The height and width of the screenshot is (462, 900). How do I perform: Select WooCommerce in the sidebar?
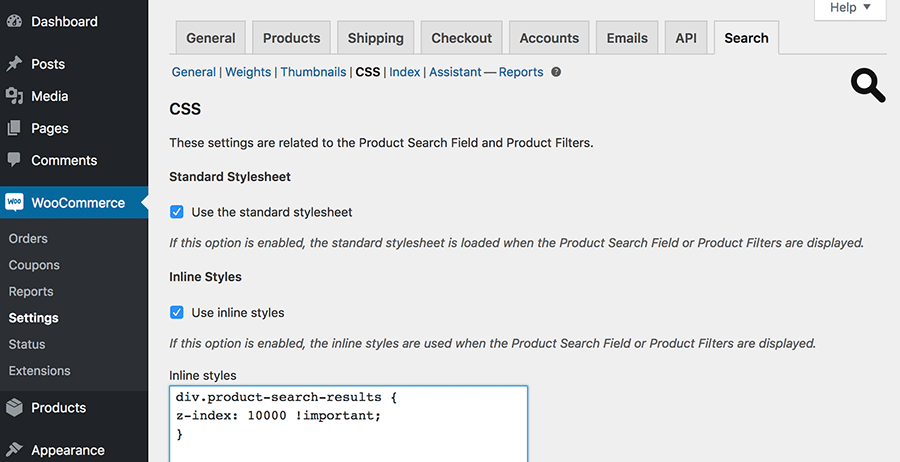[x=74, y=203]
